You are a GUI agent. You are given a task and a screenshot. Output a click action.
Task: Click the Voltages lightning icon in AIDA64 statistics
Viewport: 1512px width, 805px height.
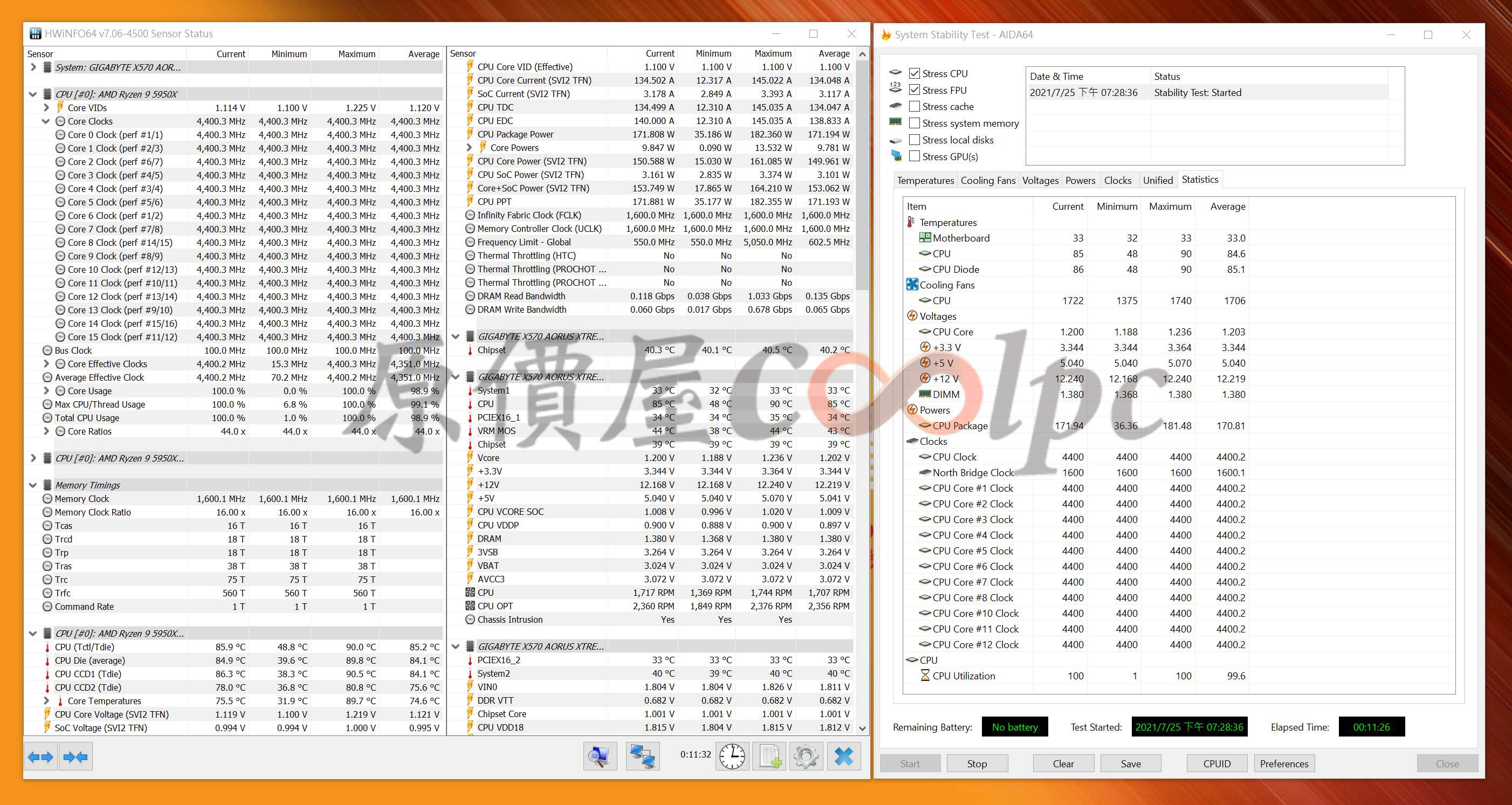click(x=911, y=315)
